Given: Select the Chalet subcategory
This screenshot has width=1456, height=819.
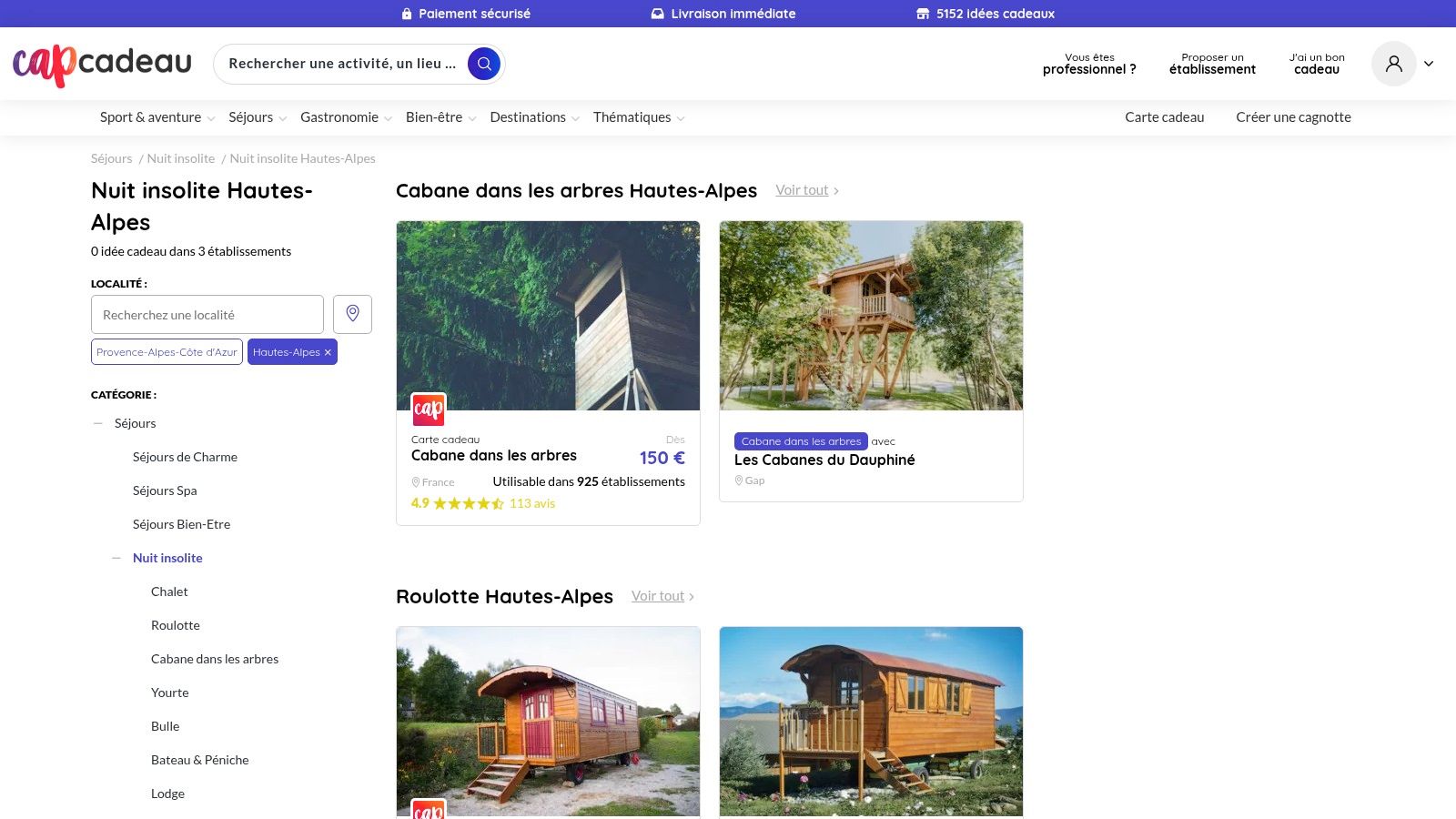Looking at the screenshot, I should click(x=169, y=591).
